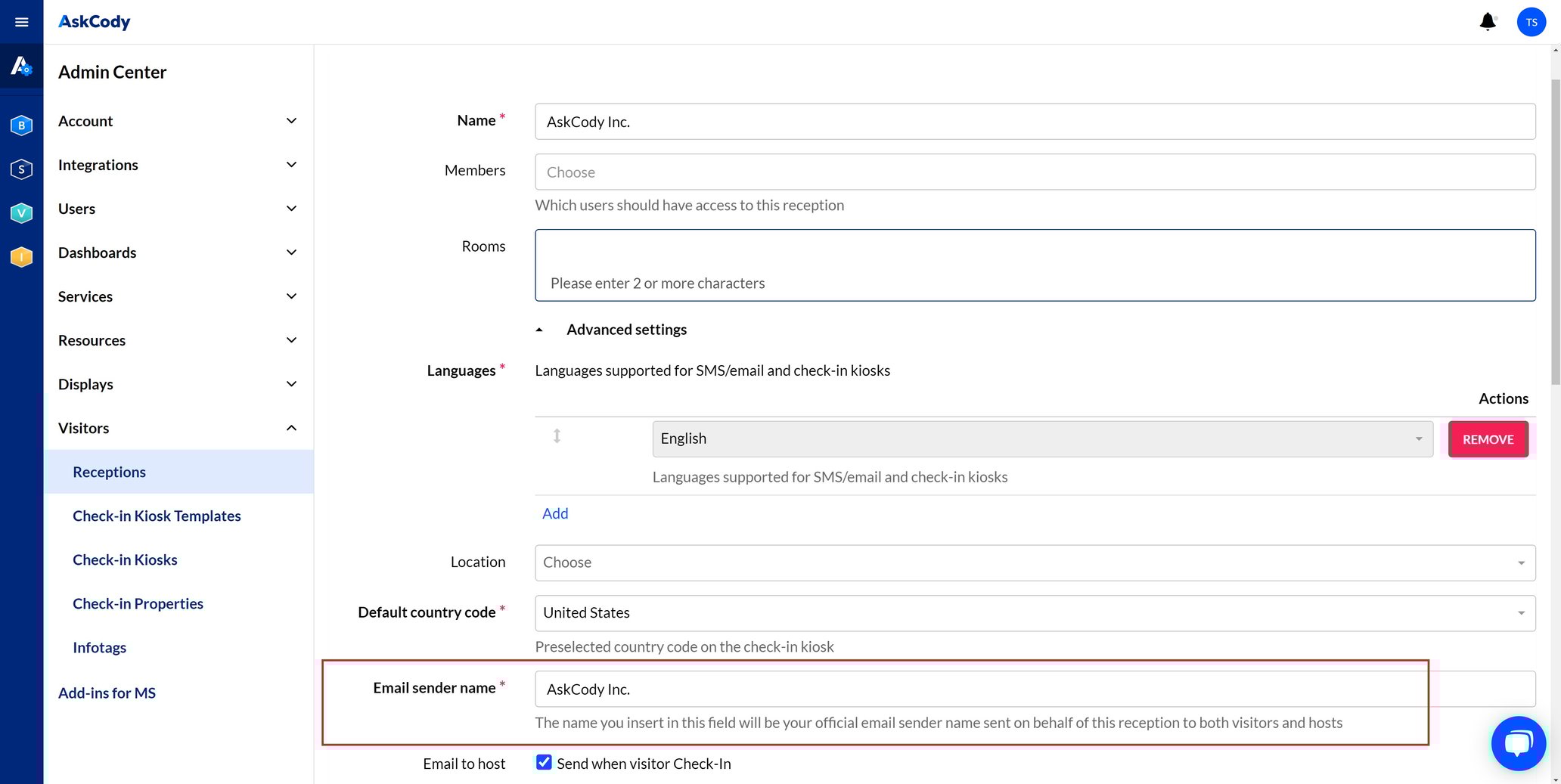The height and width of the screenshot is (784, 1561).
Task: Open the blue B Bookings module icon
Action: [x=20, y=126]
